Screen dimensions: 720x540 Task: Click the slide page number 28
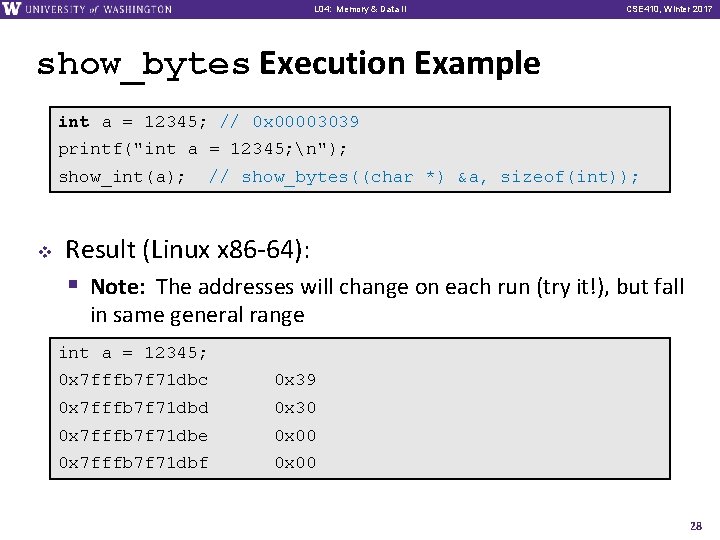[696, 526]
